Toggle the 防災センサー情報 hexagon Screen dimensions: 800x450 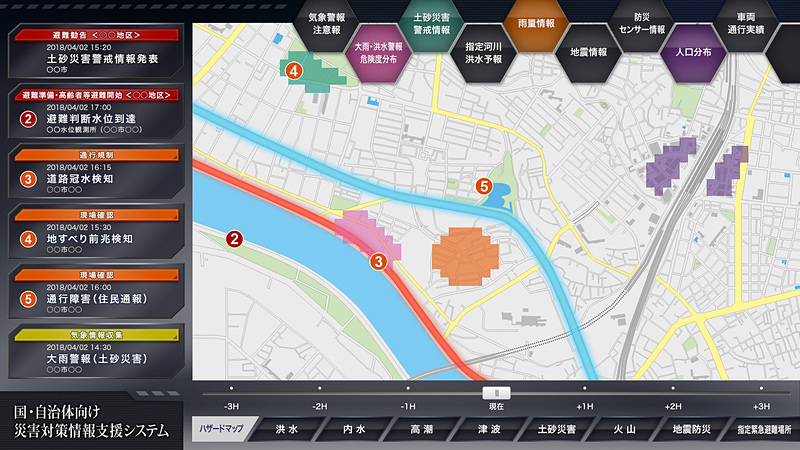coord(641,24)
